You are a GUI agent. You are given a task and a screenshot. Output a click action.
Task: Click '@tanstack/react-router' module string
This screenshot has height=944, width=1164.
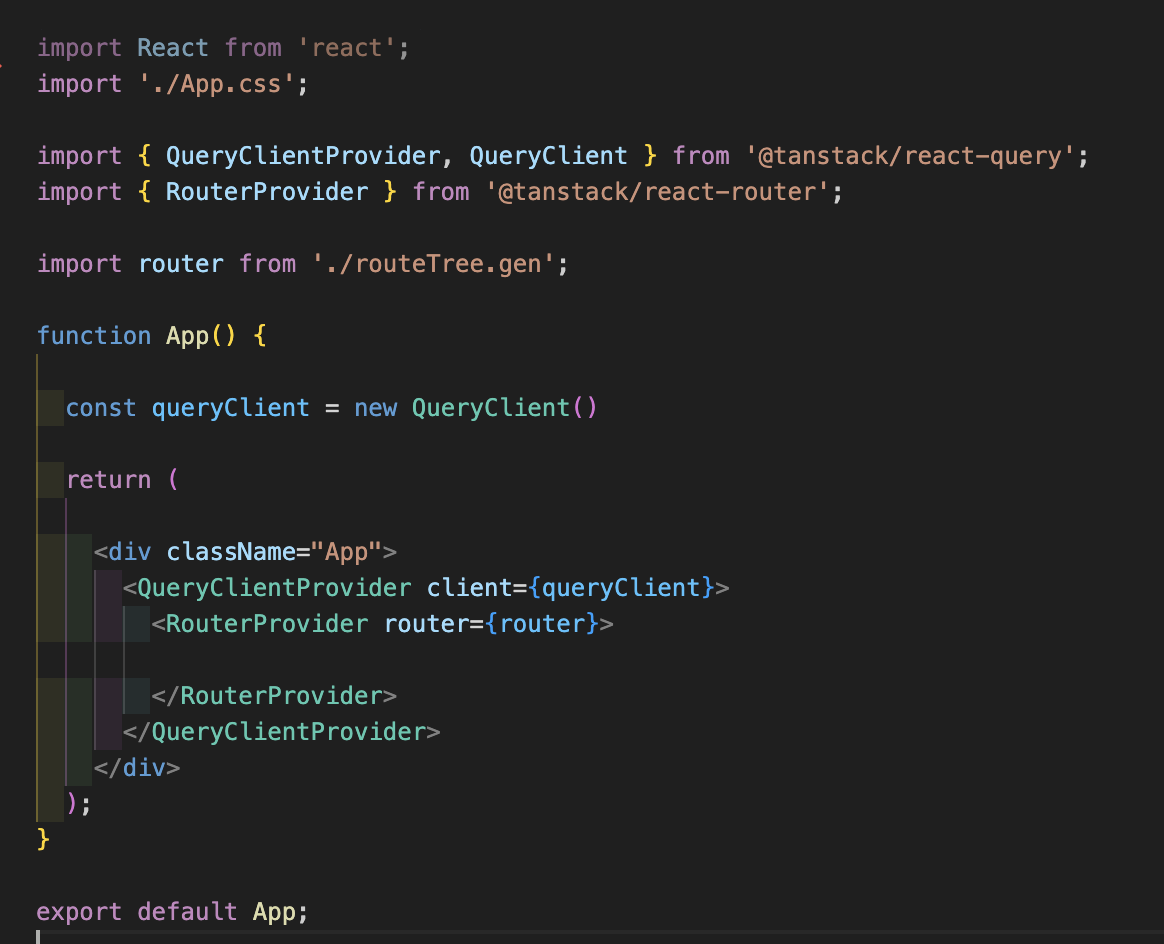tap(658, 192)
